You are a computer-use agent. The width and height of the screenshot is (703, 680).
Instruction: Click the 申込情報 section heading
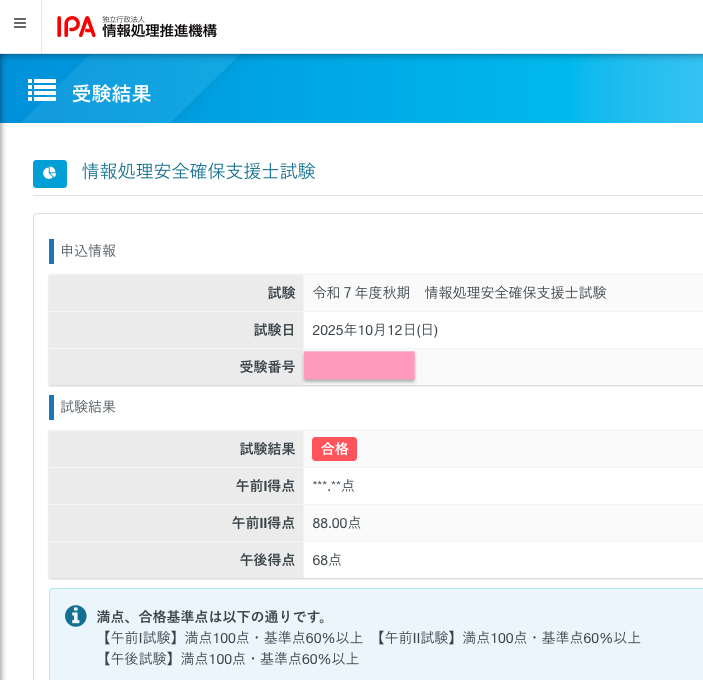pos(88,251)
